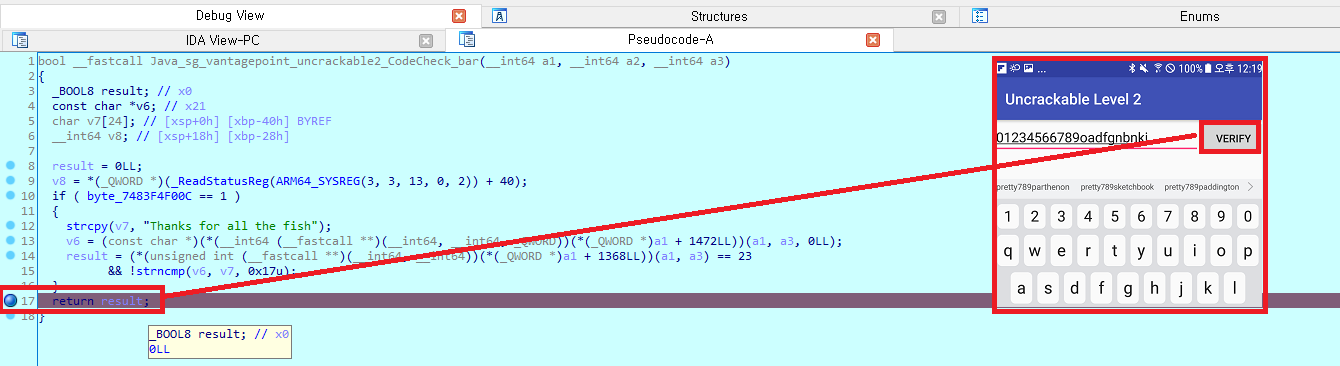Viewport: 1340px width, 366px height.
Task: Tap the Uncrackable Level 2 app title
Action: click(1072, 100)
